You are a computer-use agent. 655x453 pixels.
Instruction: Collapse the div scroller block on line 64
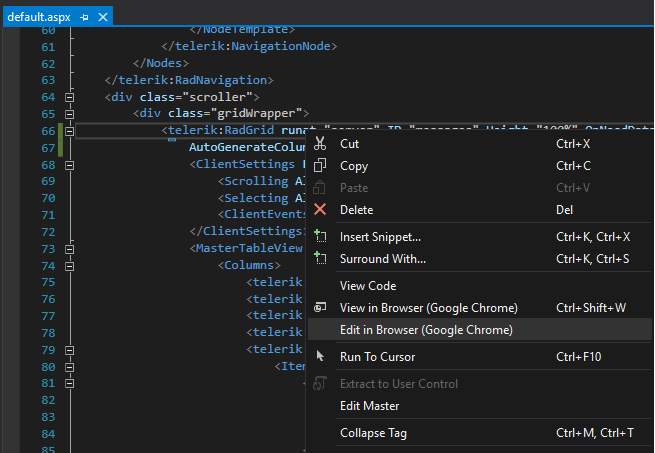pyautogui.click(x=69, y=97)
